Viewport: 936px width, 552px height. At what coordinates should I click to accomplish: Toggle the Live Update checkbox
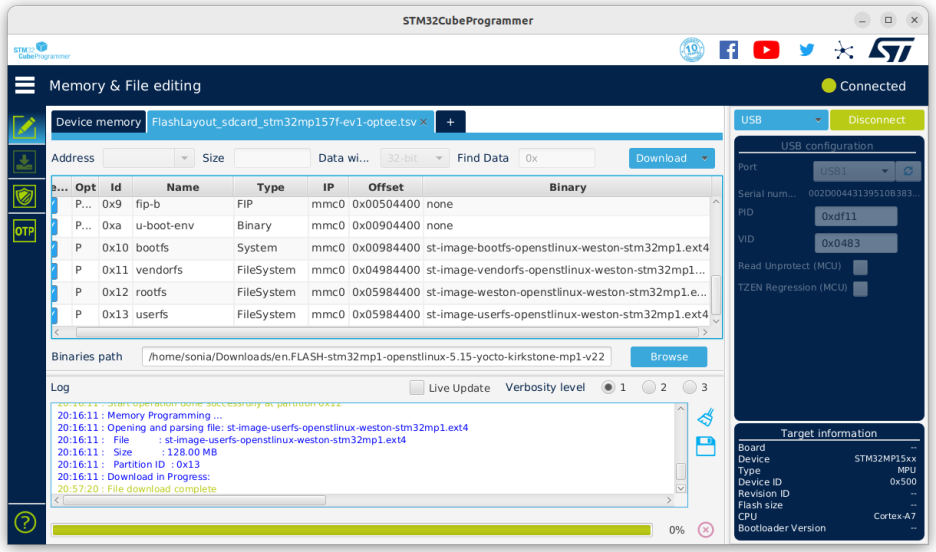click(x=417, y=387)
